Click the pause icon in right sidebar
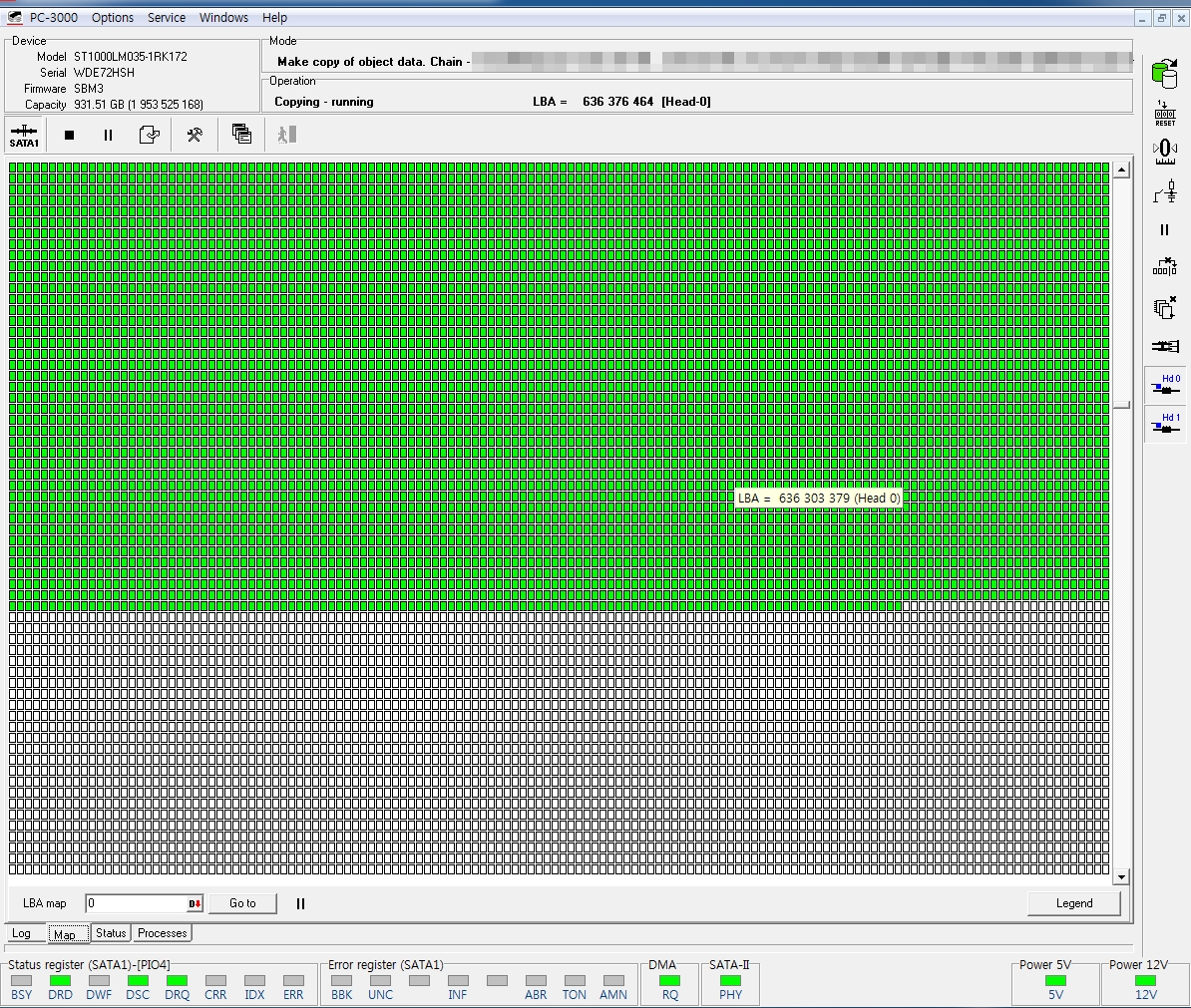 coord(1164,230)
